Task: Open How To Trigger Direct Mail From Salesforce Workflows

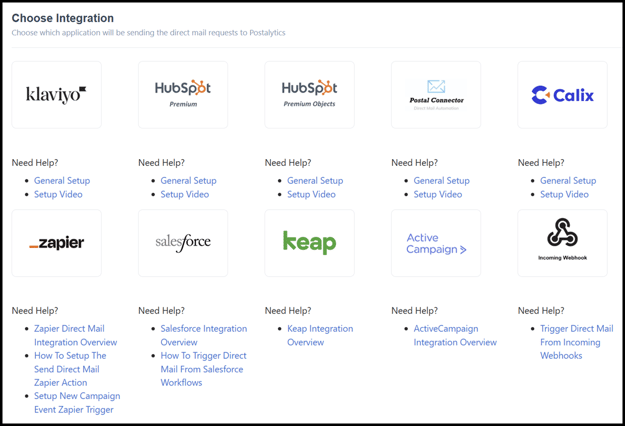Action: click(203, 369)
